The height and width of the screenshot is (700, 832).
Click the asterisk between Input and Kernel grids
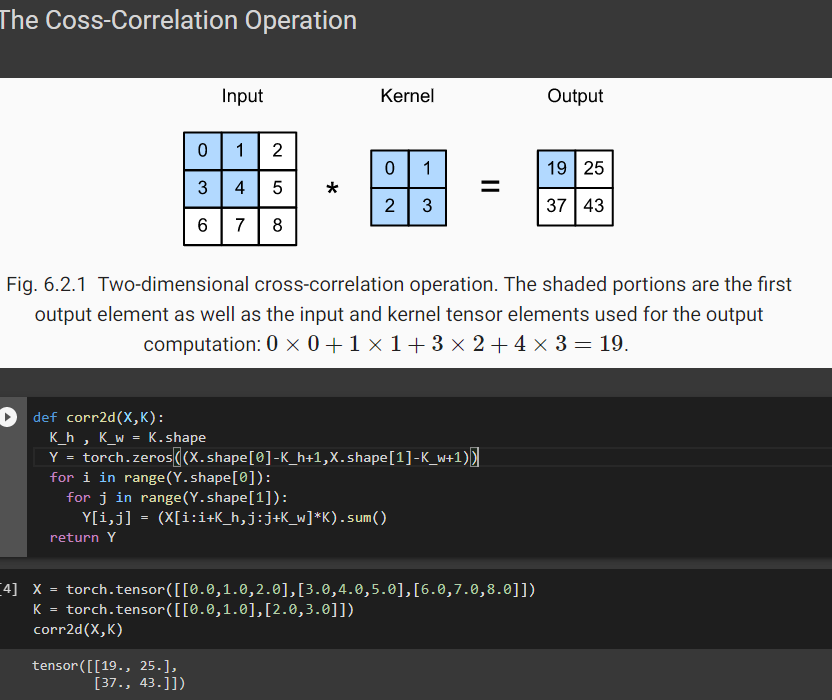click(332, 188)
